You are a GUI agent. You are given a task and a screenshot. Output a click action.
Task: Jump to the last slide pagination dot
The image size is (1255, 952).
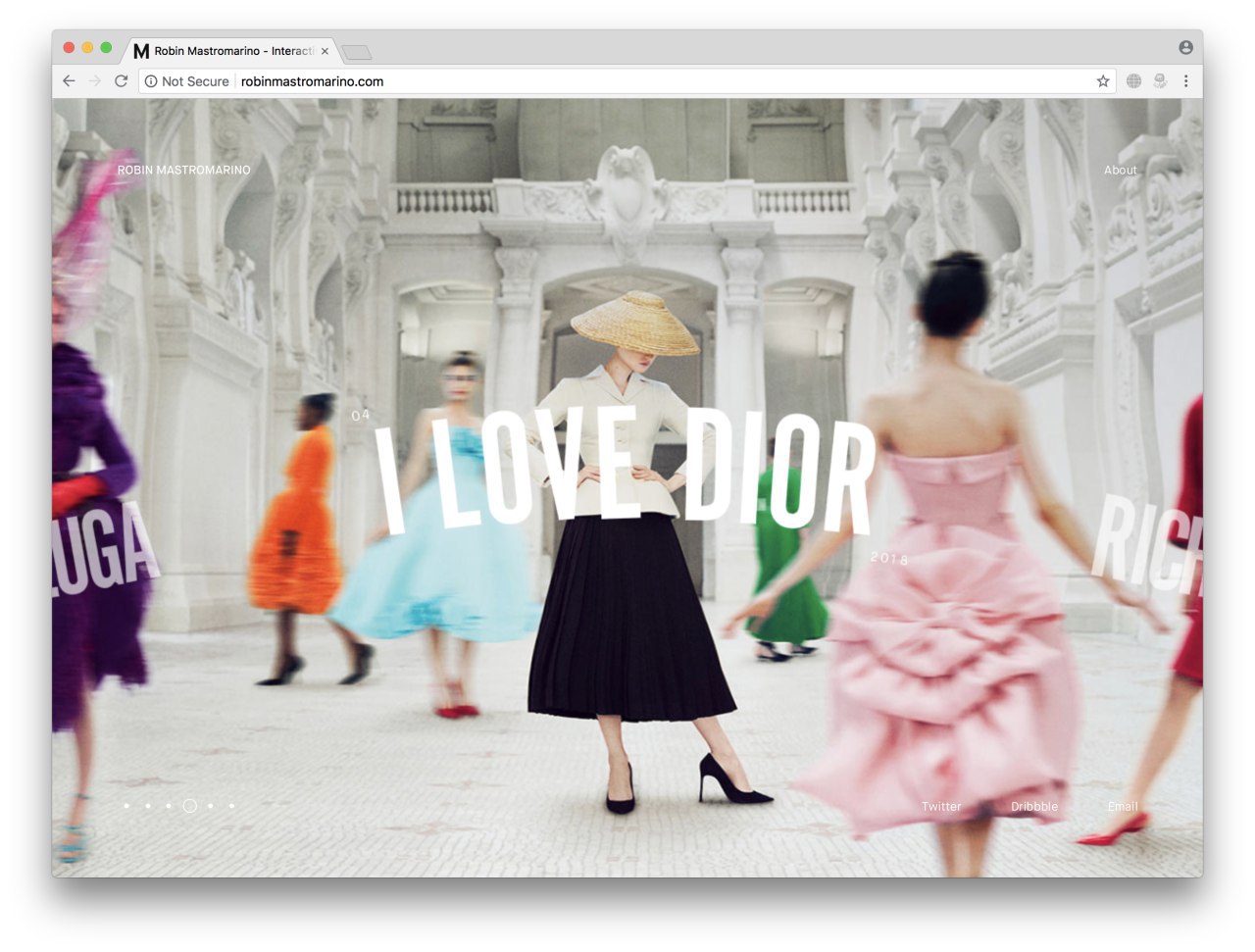(x=231, y=806)
